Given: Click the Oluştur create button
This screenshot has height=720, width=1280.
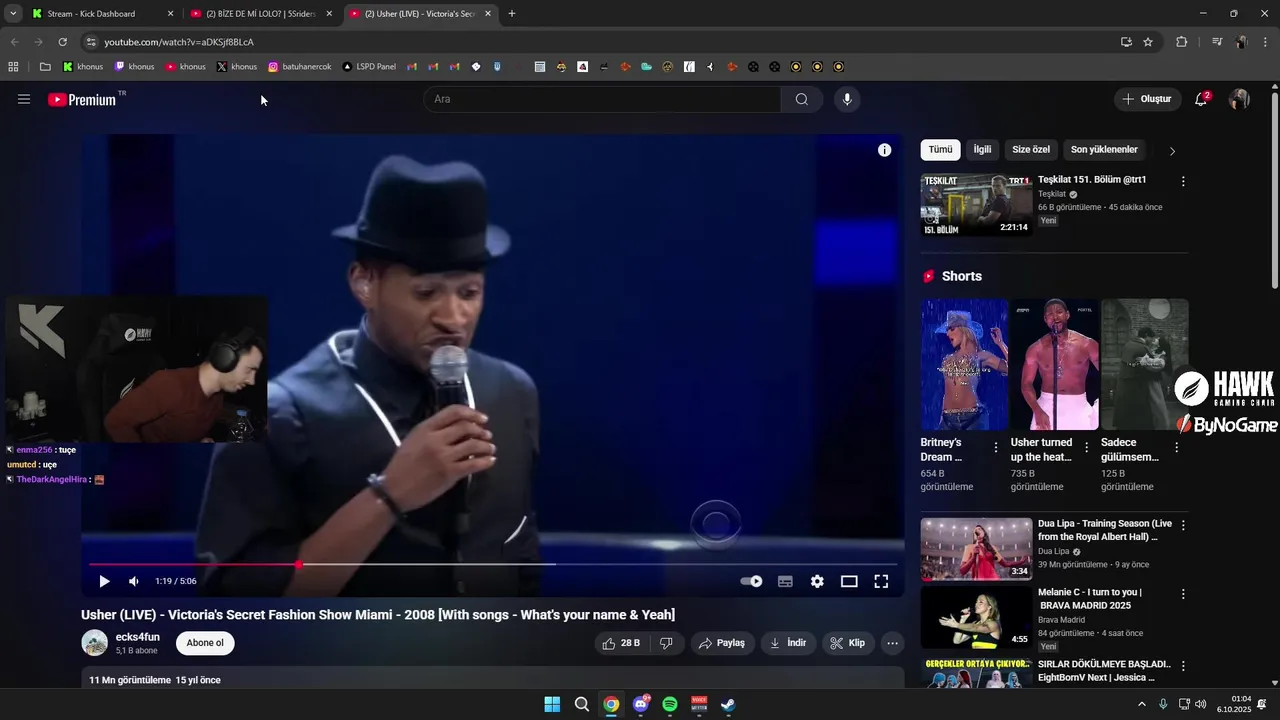Looking at the screenshot, I should (1147, 99).
